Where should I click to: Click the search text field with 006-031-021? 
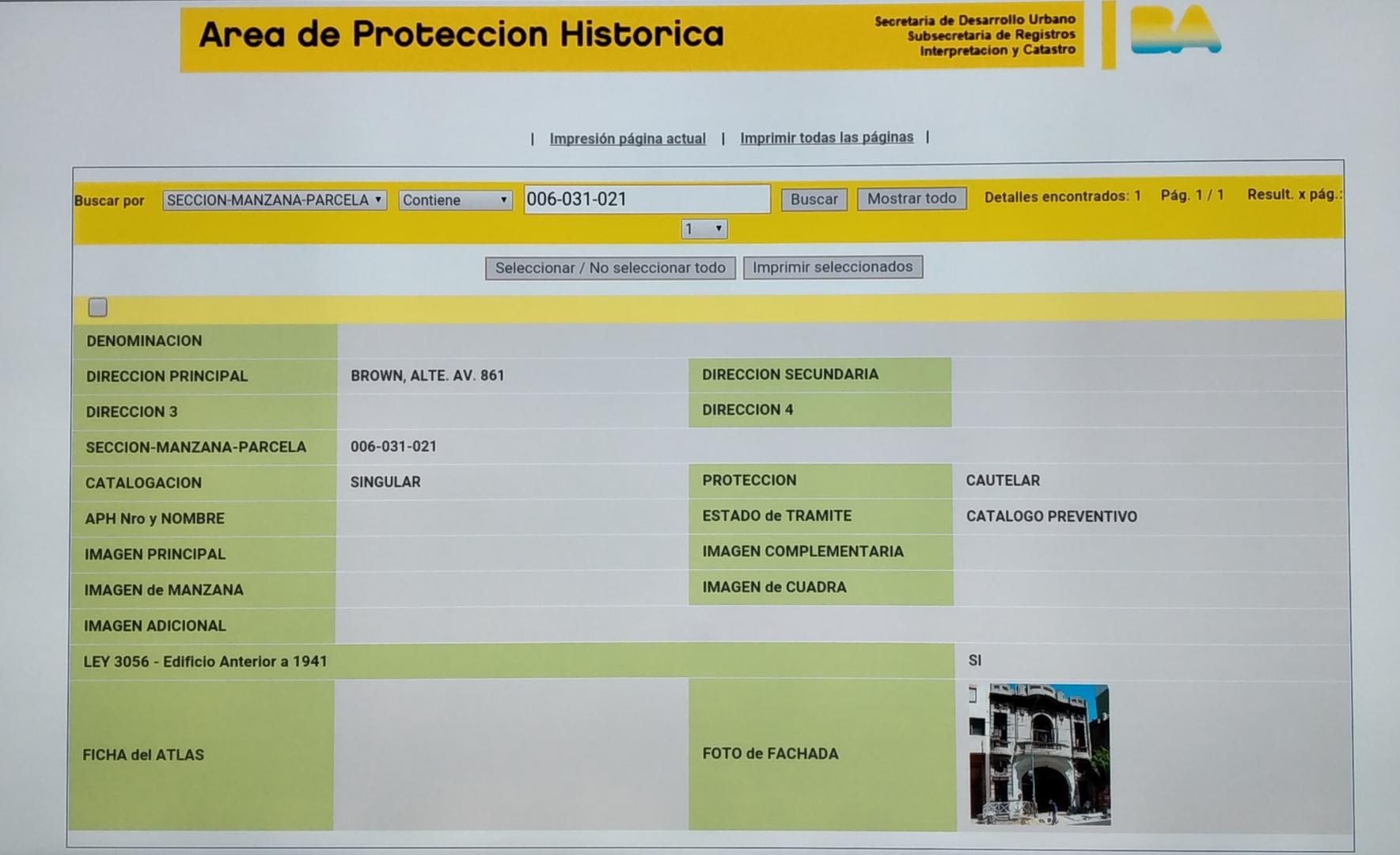(x=646, y=199)
